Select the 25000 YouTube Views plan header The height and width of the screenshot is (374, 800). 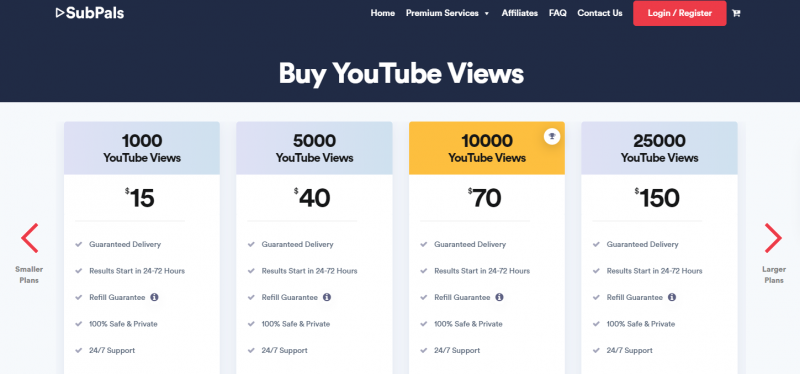(659, 148)
